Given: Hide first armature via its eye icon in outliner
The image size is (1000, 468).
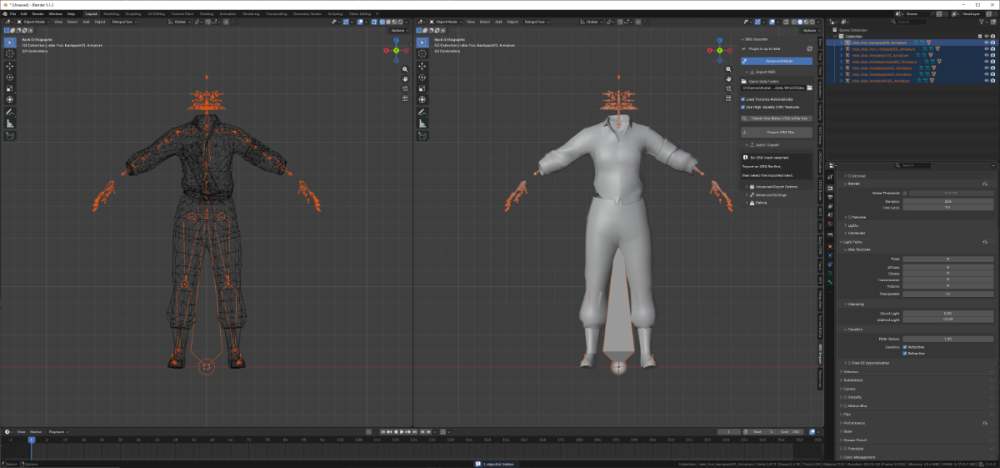Looking at the screenshot, I should click(x=986, y=43).
